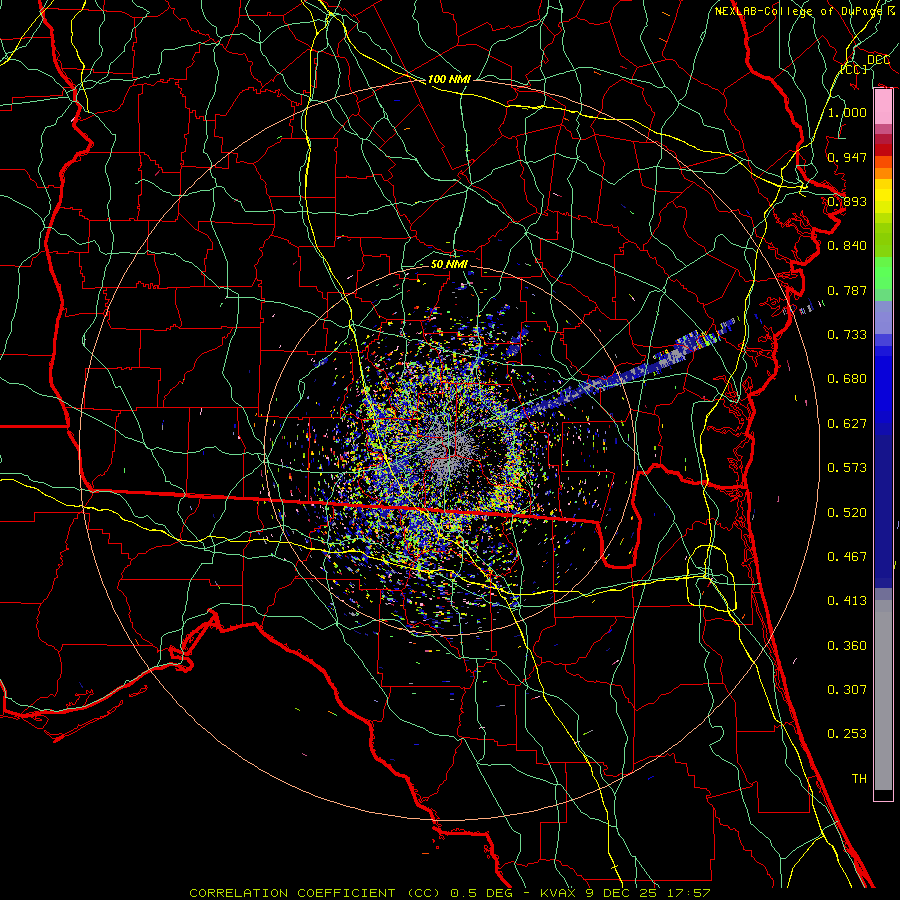The height and width of the screenshot is (900, 900).
Task: Select the 0.893 legend value
Action: click(x=847, y=201)
